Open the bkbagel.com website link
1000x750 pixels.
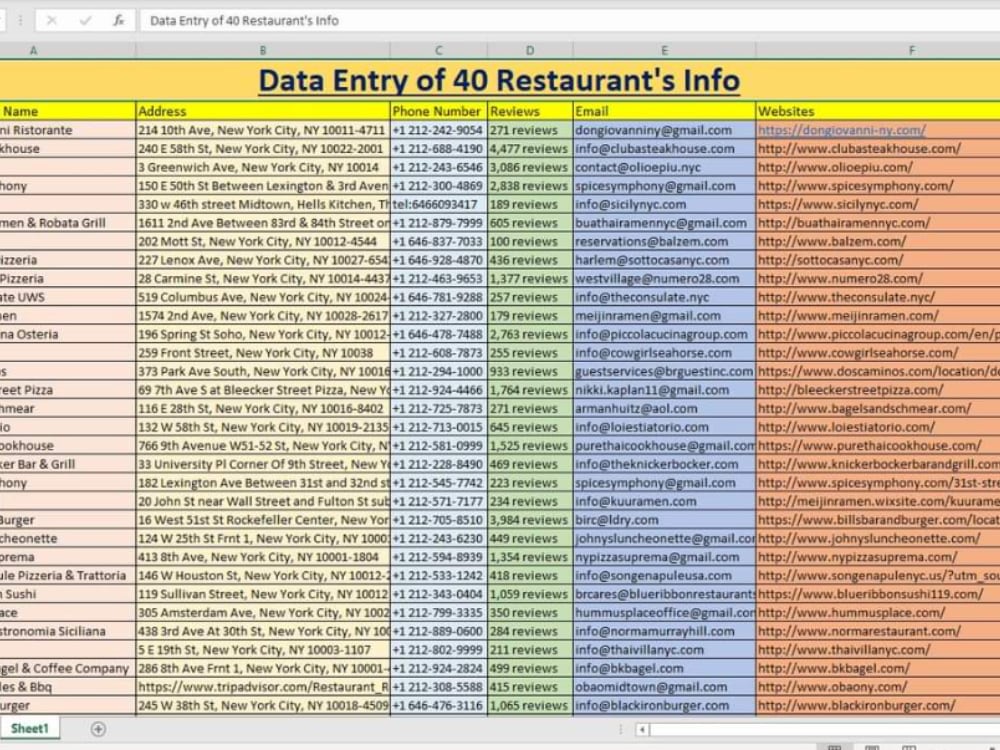(834, 668)
